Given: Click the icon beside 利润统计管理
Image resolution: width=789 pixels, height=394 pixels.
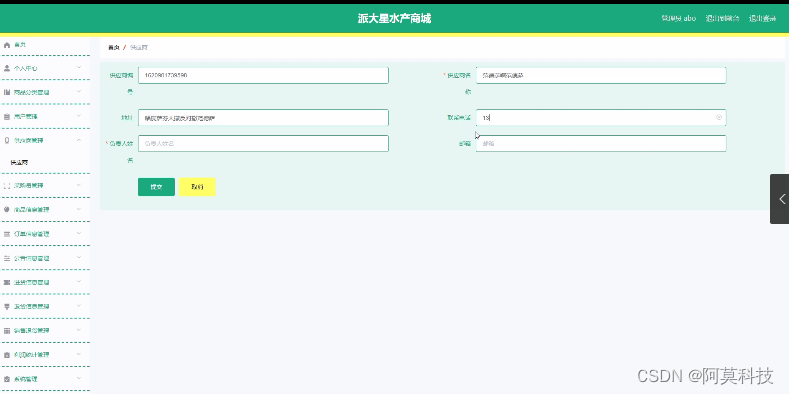Looking at the screenshot, I should (x=7, y=355).
